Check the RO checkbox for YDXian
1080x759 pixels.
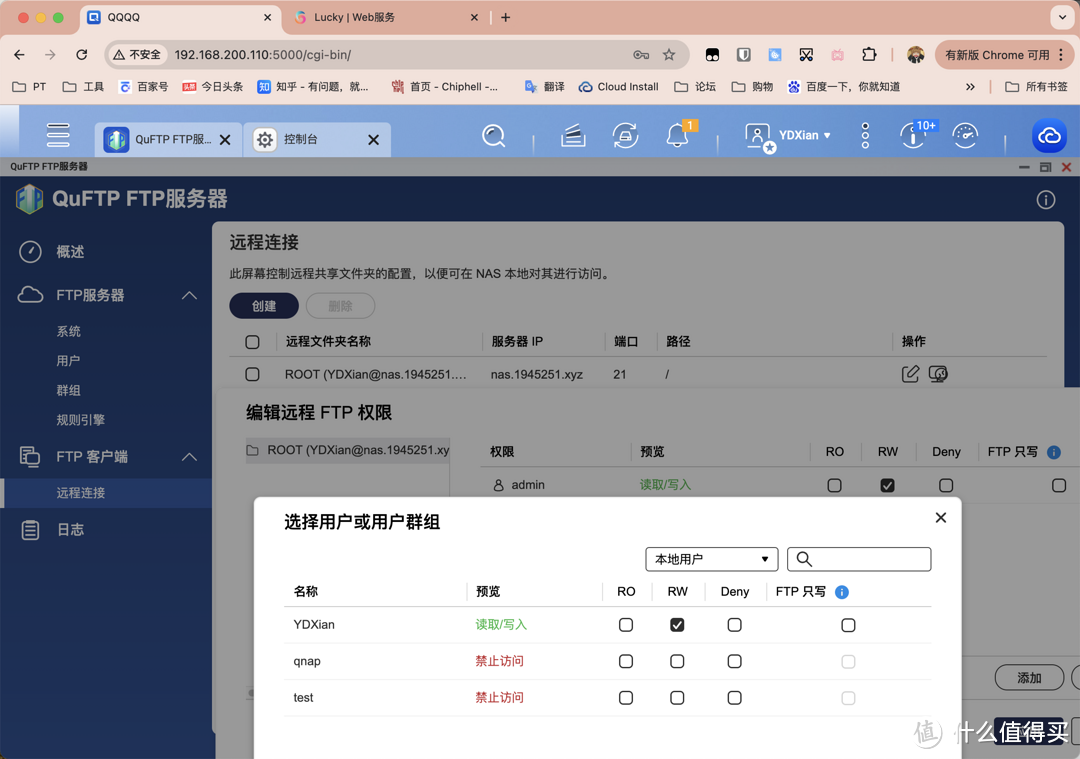(x=626, y=625)
